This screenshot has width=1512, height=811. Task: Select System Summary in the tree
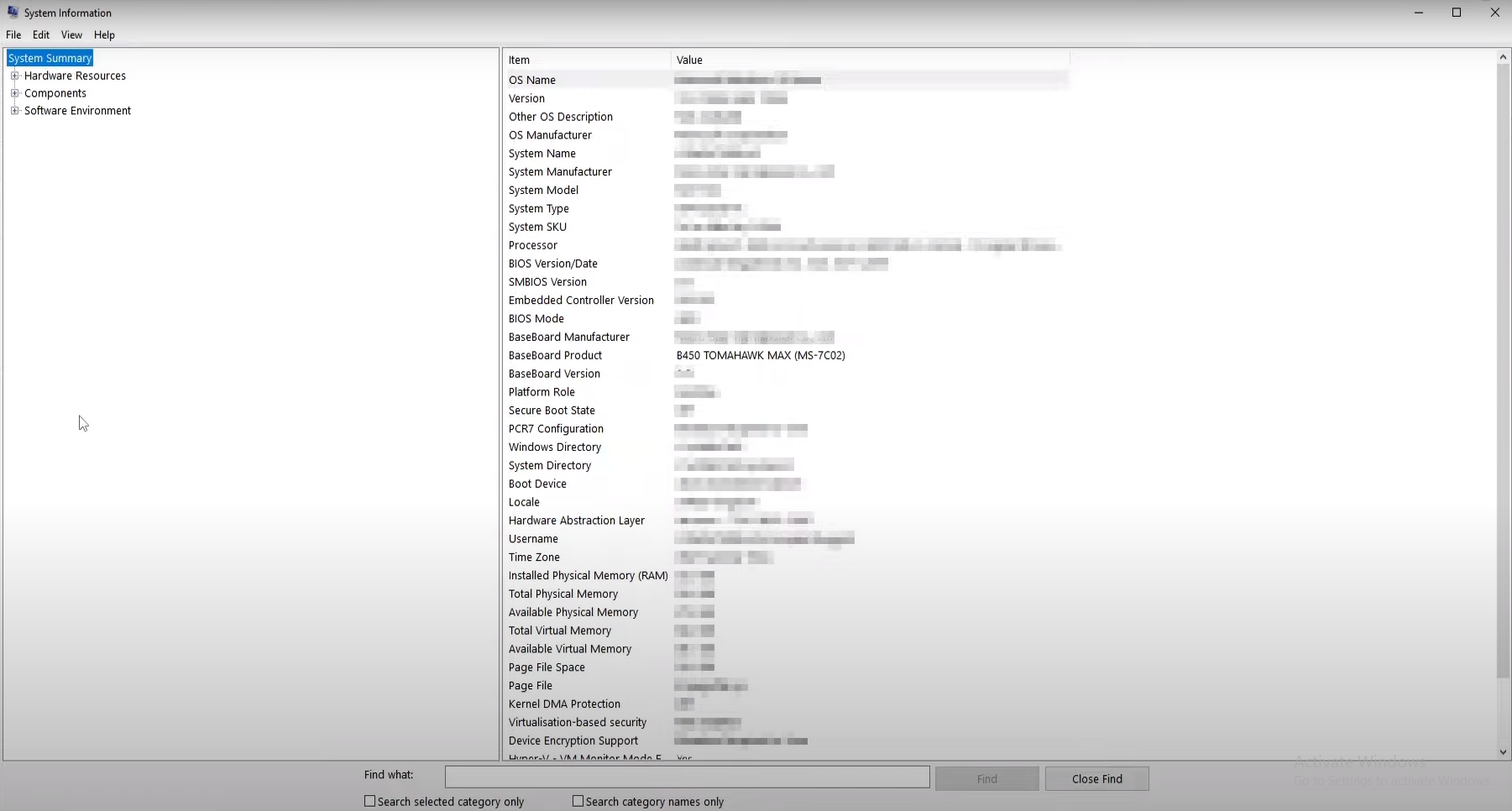coord(50,58)
